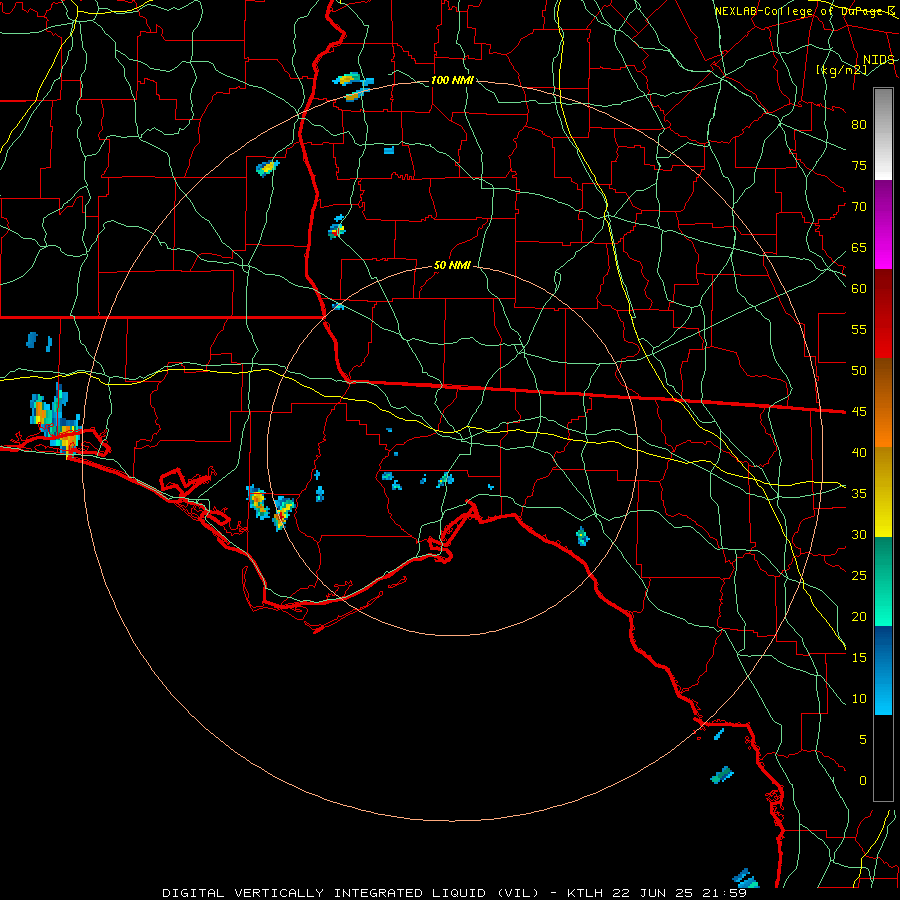The width and height of the screenshot is (900, 900).
Task: Pick the yellow segment of color bar
Action: coord(883,492)
